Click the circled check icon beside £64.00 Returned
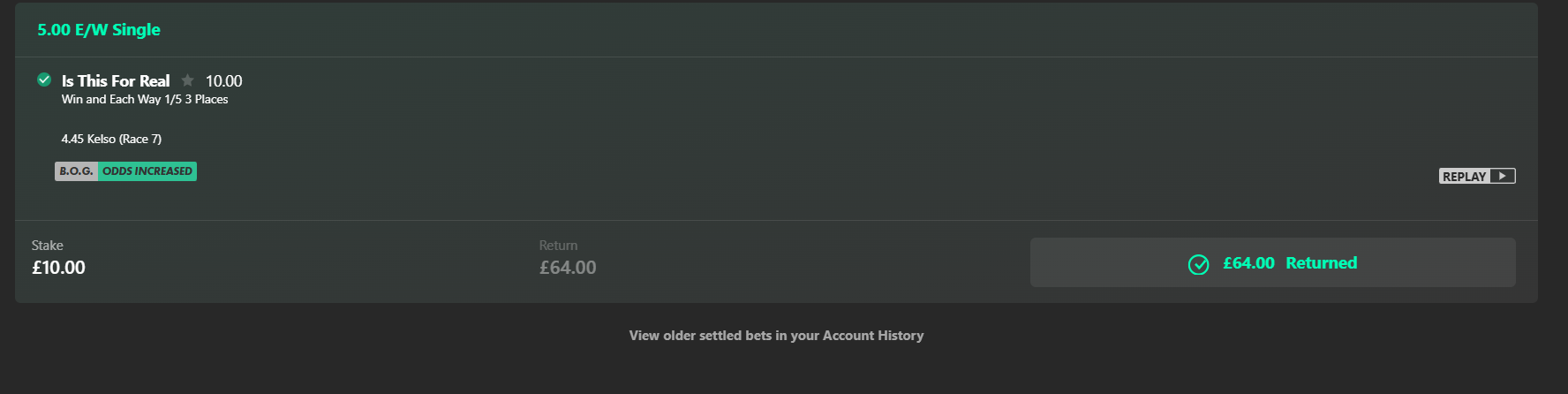This screenshot has height=394, width=1568. 1198,264
